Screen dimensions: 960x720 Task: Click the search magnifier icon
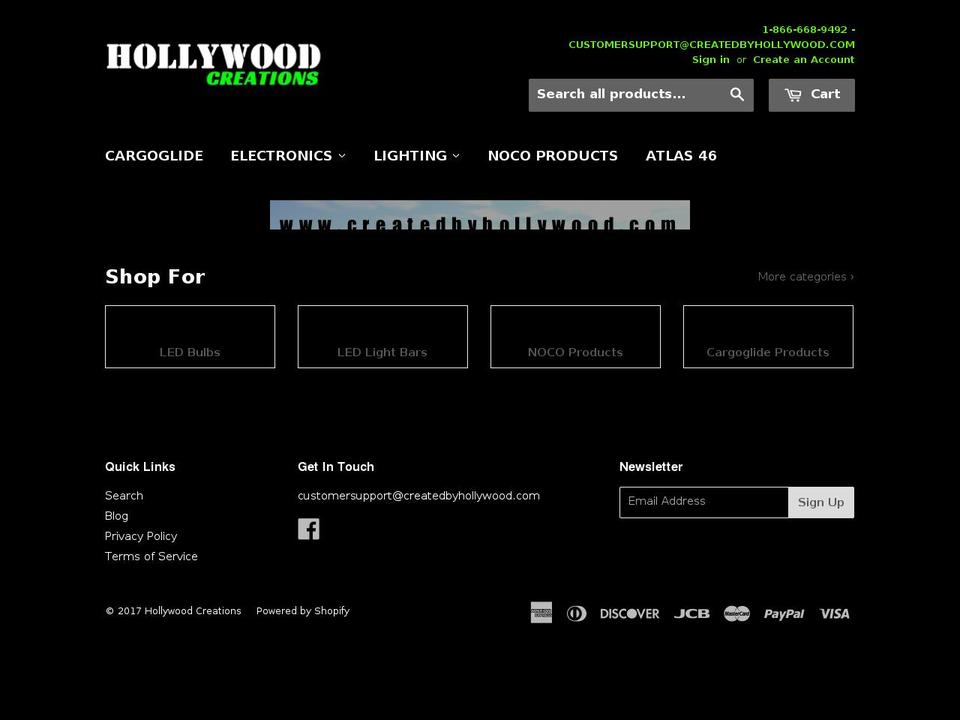pos(737,94)
